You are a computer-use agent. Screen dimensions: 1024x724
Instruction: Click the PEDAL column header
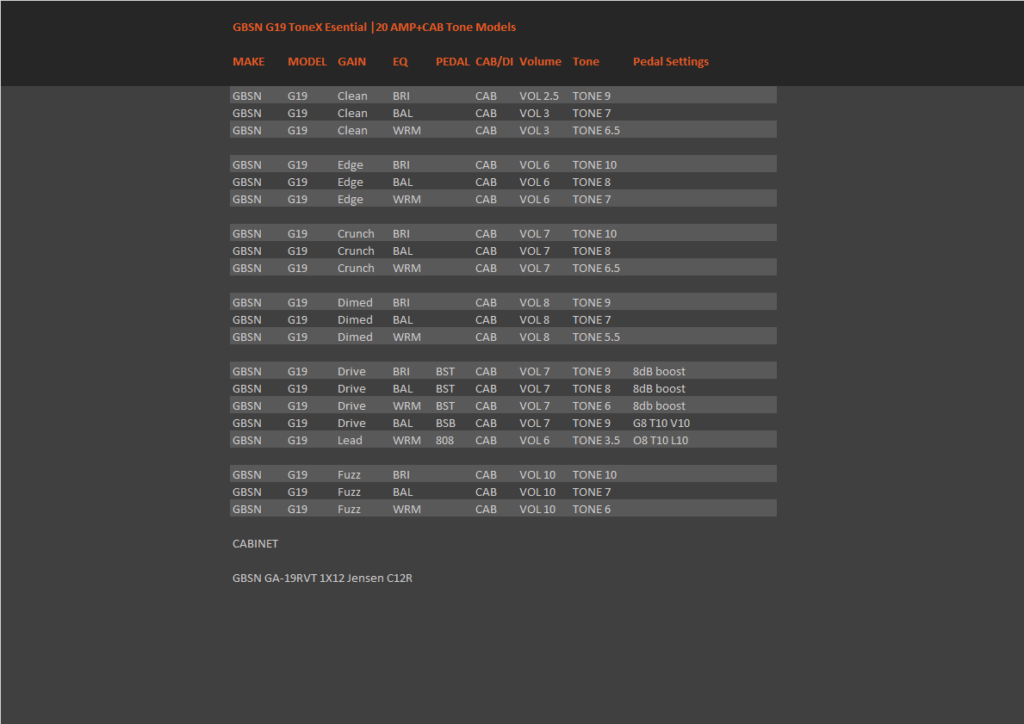(x=453, y=61)
